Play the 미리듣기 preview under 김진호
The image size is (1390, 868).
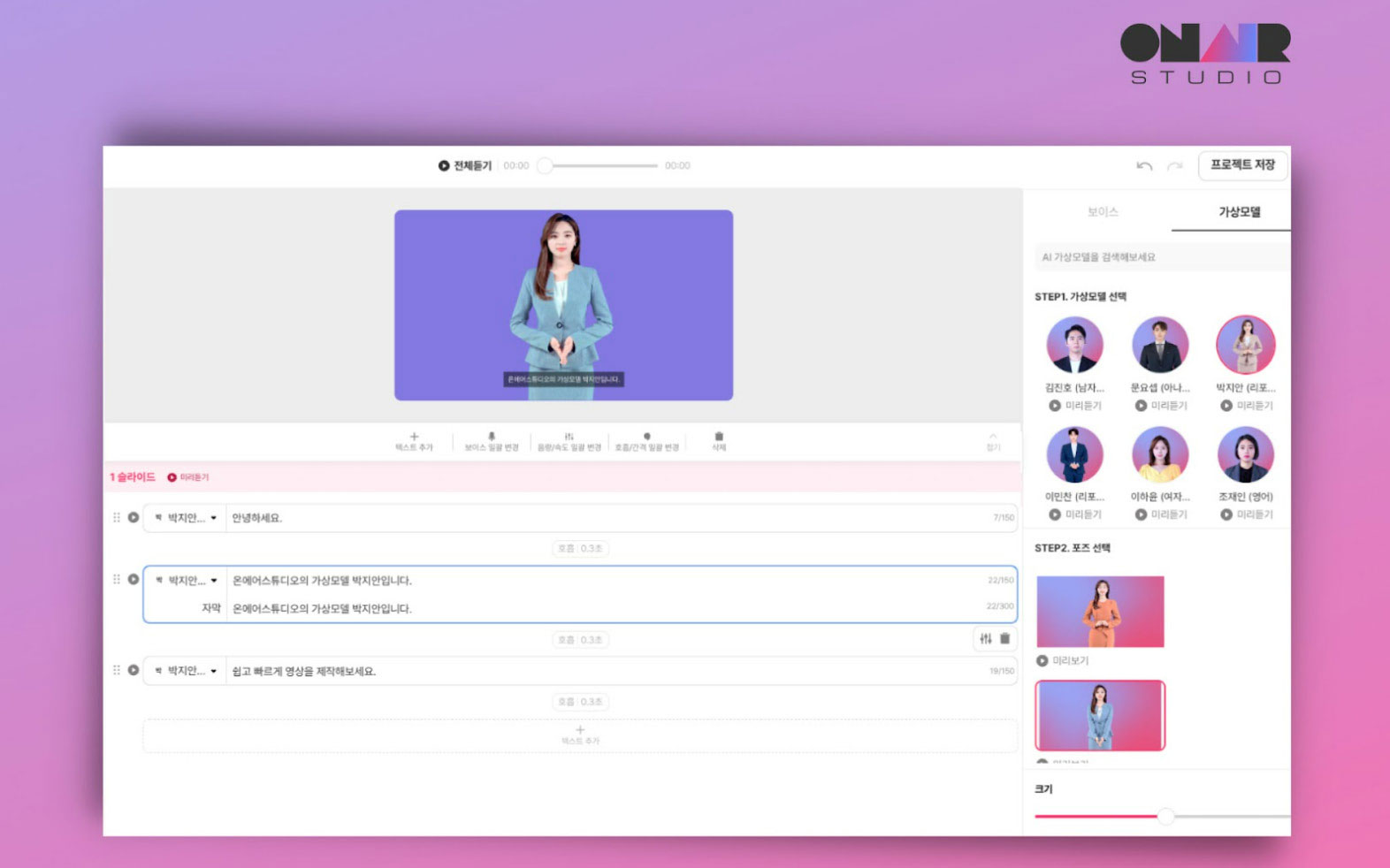pyautogui.click(x=1074, y=406)
